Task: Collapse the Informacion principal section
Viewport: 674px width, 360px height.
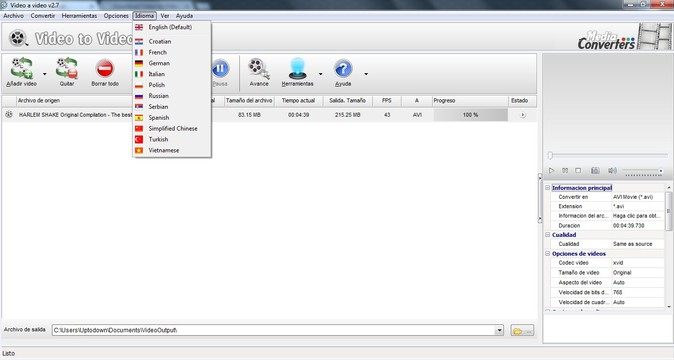Action: (548, 188)
